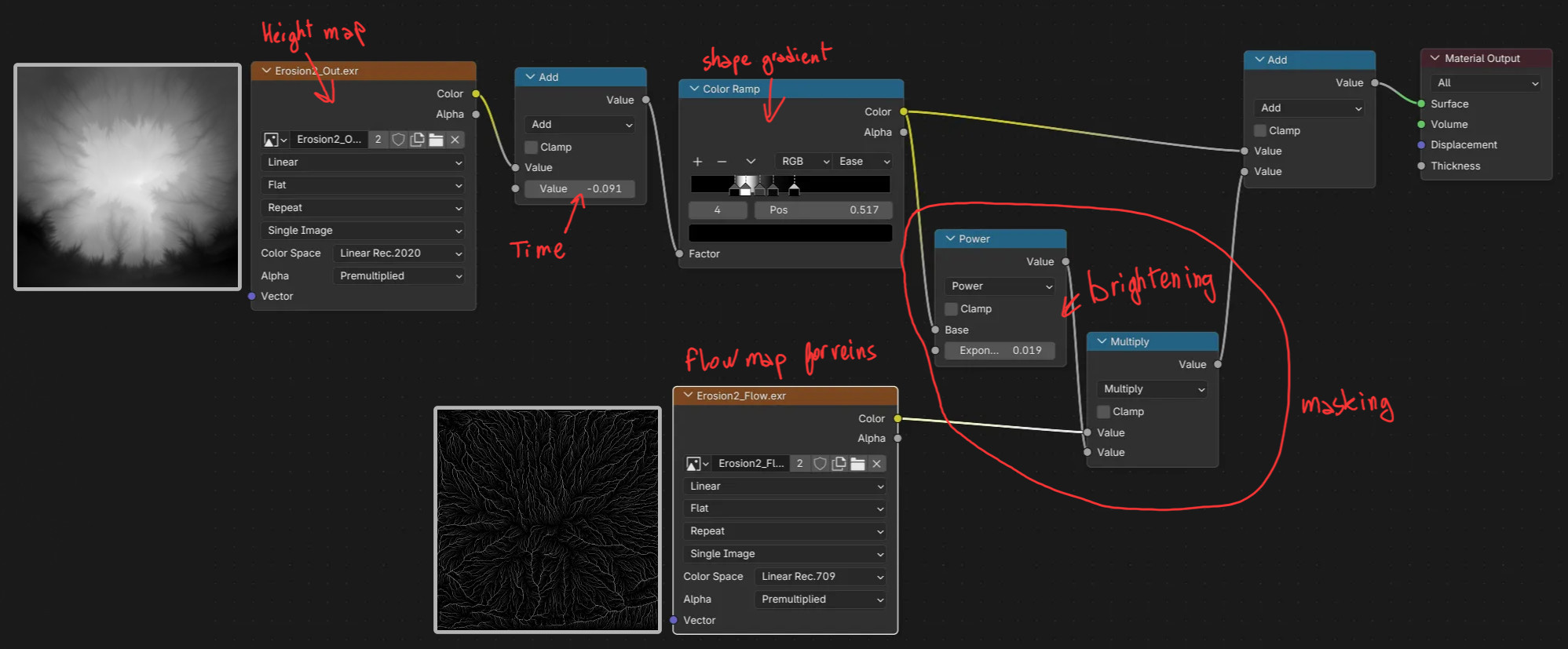The image size is (1568, 649).
Task: Collapse the Erosion2_Out.exr node
Action: coord(266,71)
